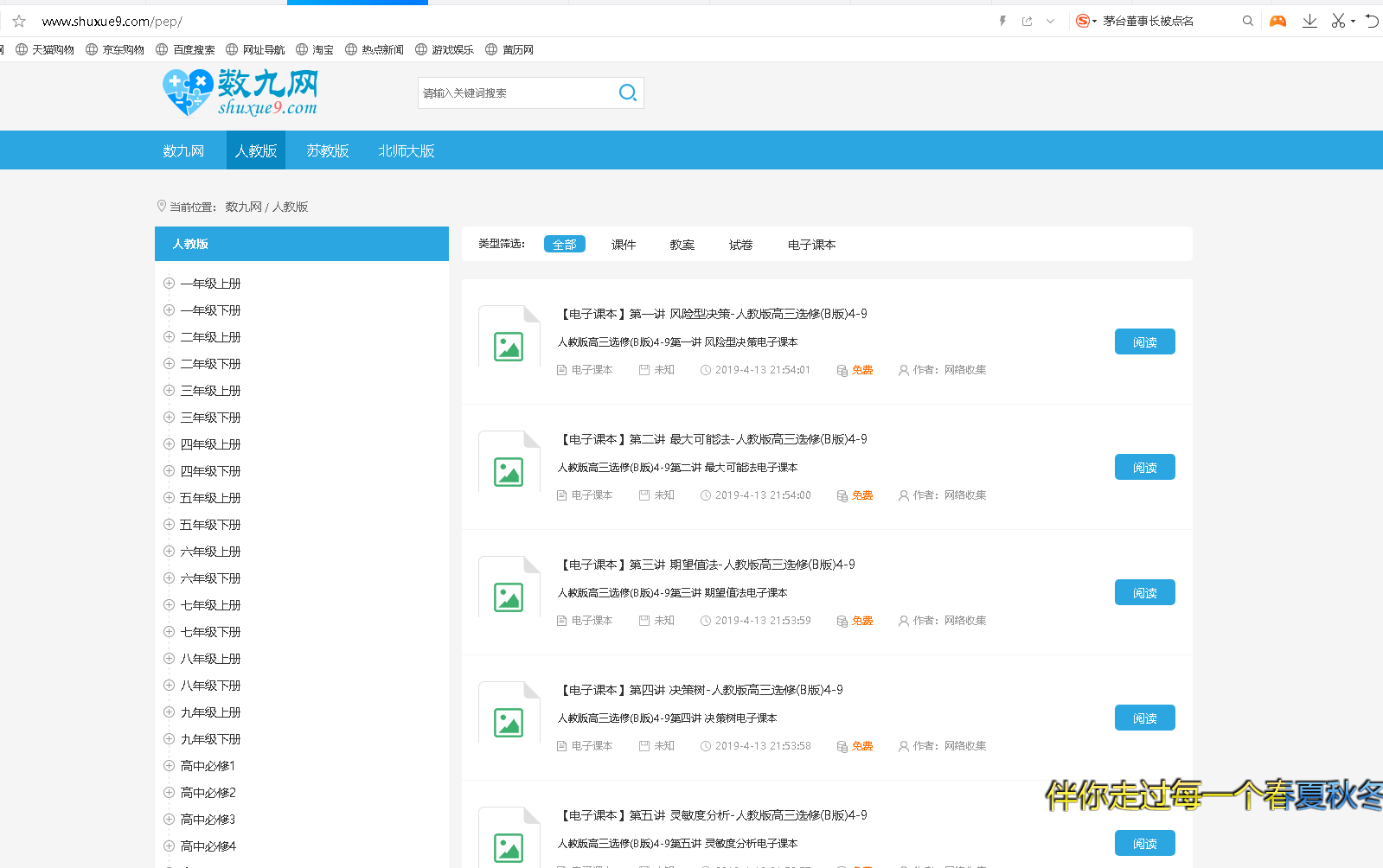
Task: Click the undo arrow icon in browser toolbar
Action: pyautogui.click(x=1373, y=21)
